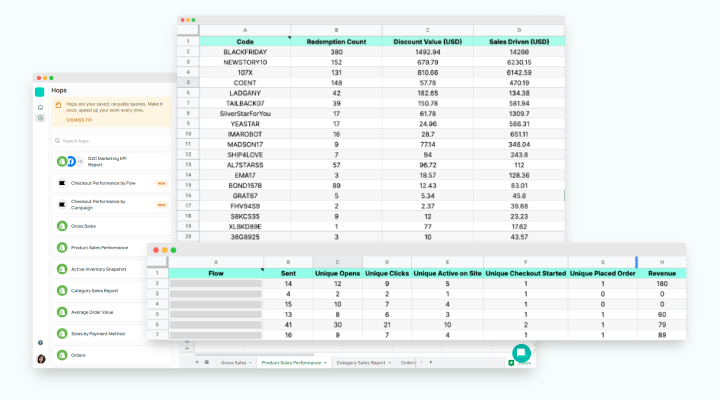Select the 1492.94 discount value cell
Viewport: 720px width, 400px height.
coord(428,52)
